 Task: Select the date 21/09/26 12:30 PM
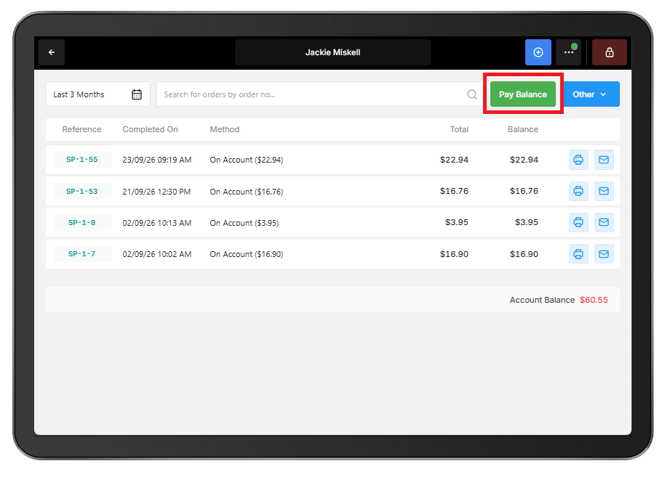click(x=156, y=191)
